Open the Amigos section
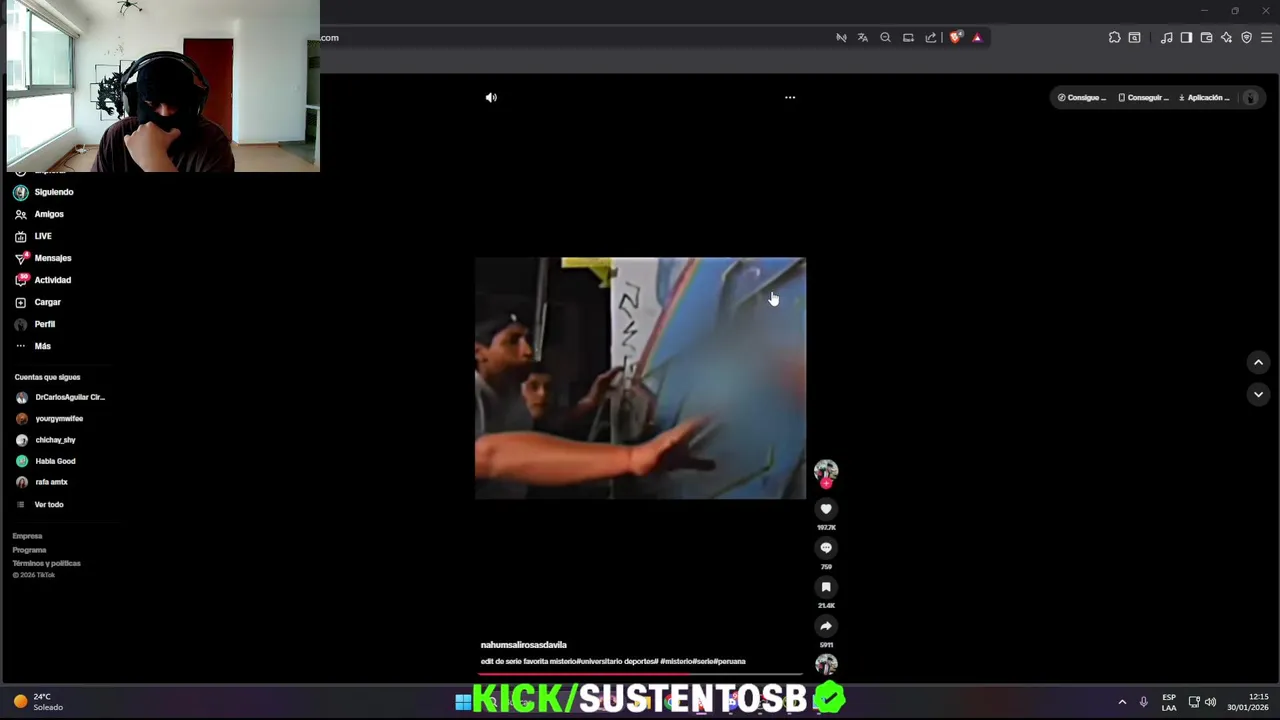 (x=39, y=214)
